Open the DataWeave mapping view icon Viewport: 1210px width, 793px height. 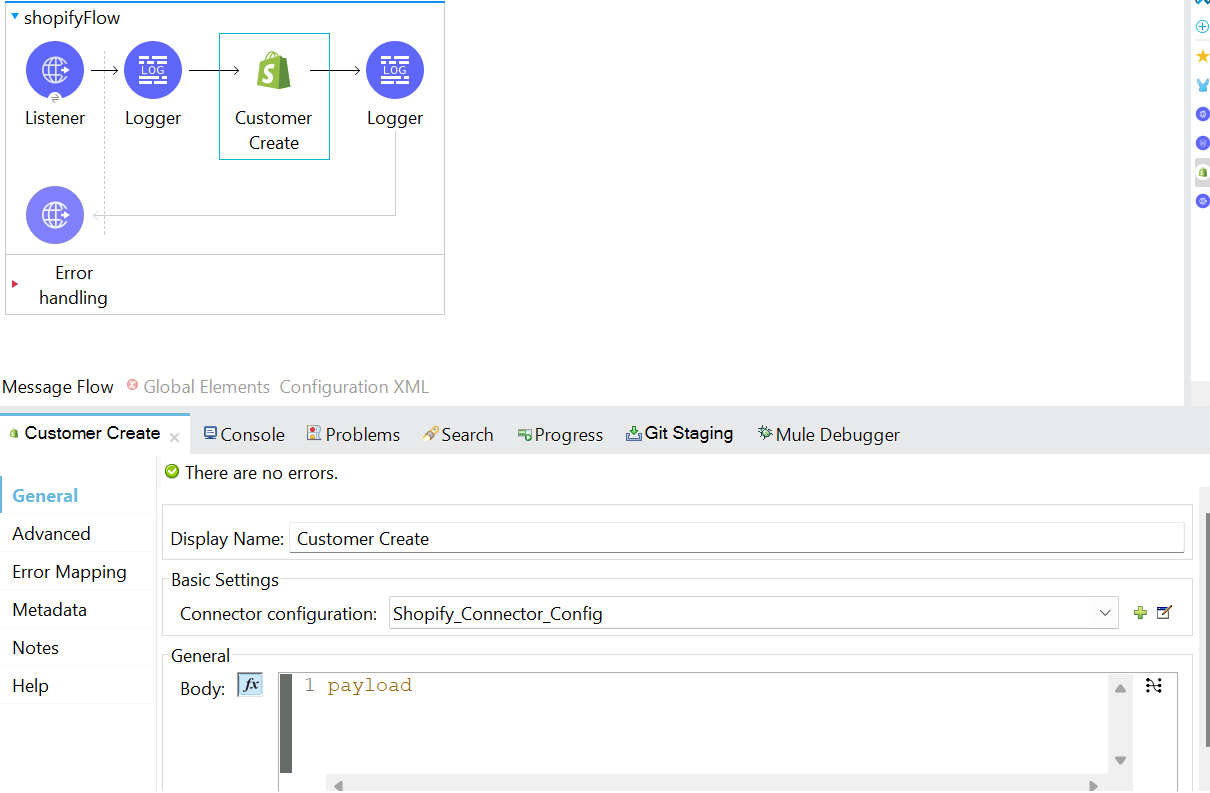1154,685
